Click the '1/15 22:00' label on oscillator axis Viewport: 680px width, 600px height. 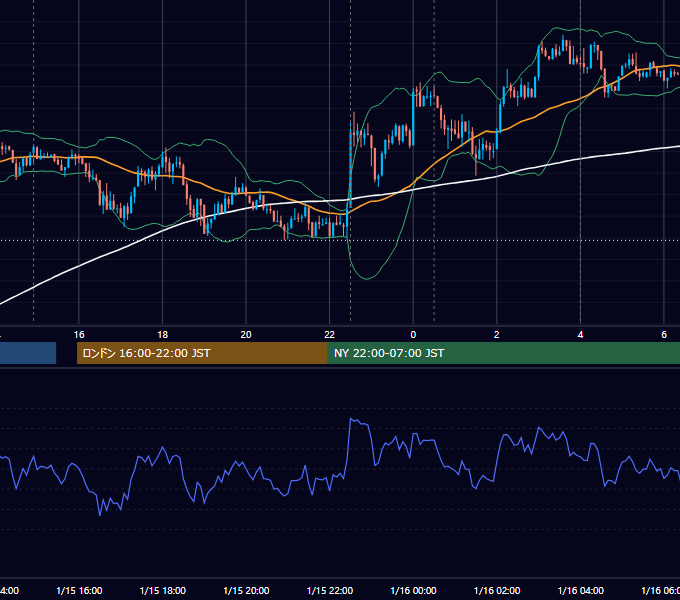(330, 590)
